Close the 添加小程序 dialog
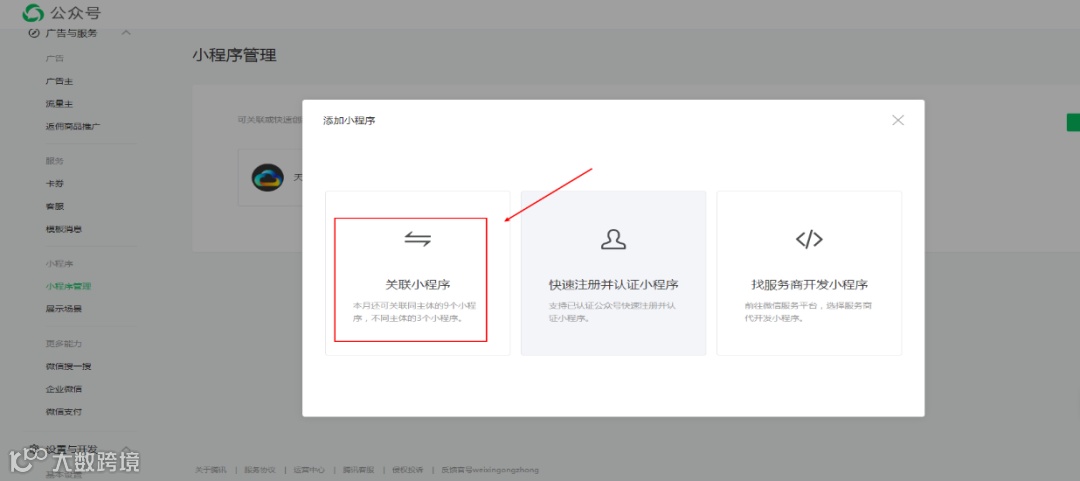The height and width of the screenshot is (481, 1080). point(897,120)
